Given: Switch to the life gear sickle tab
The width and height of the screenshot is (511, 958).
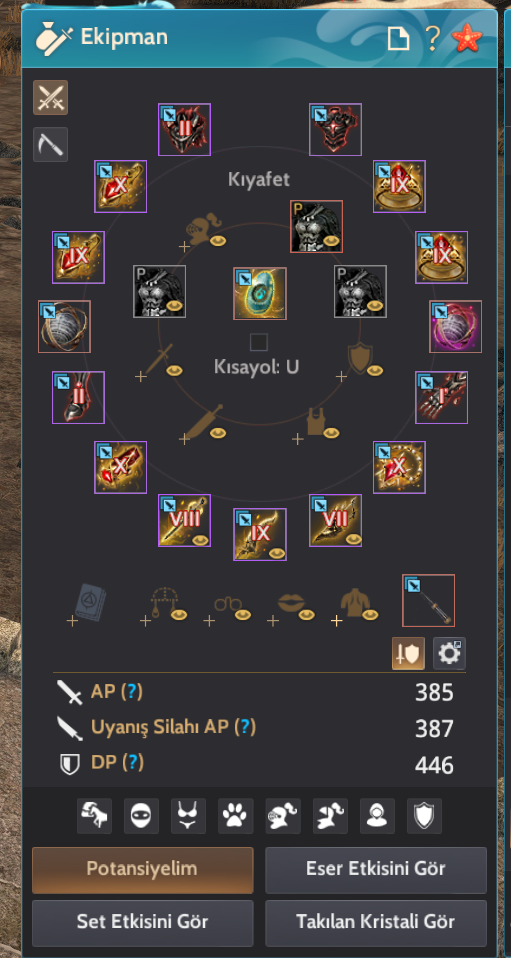Looking at the screenshot, I should point(50,144).
